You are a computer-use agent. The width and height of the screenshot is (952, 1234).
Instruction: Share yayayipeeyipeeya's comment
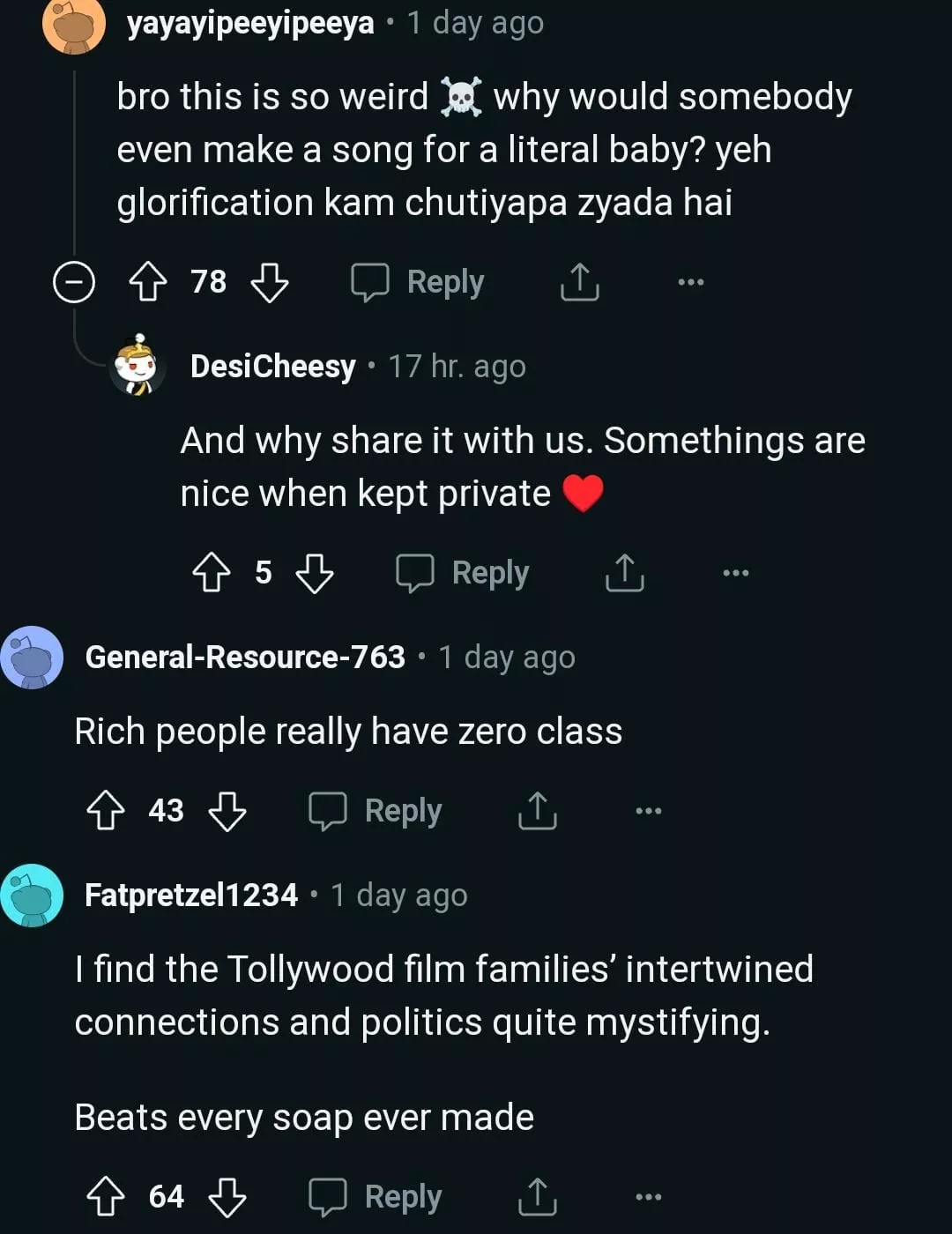point(580,282)
